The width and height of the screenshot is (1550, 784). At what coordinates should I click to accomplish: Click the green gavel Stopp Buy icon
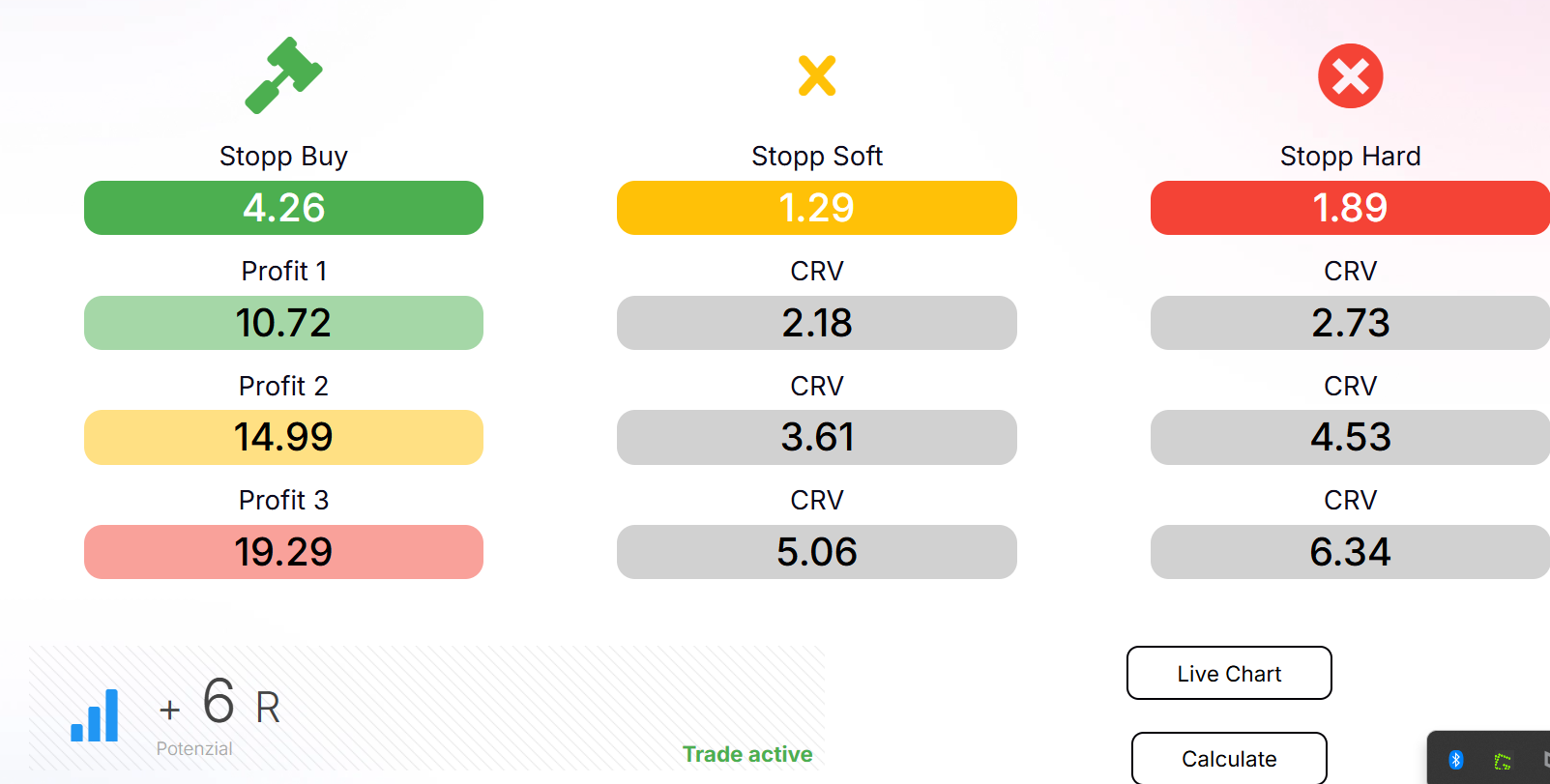[x=283, y=75]
